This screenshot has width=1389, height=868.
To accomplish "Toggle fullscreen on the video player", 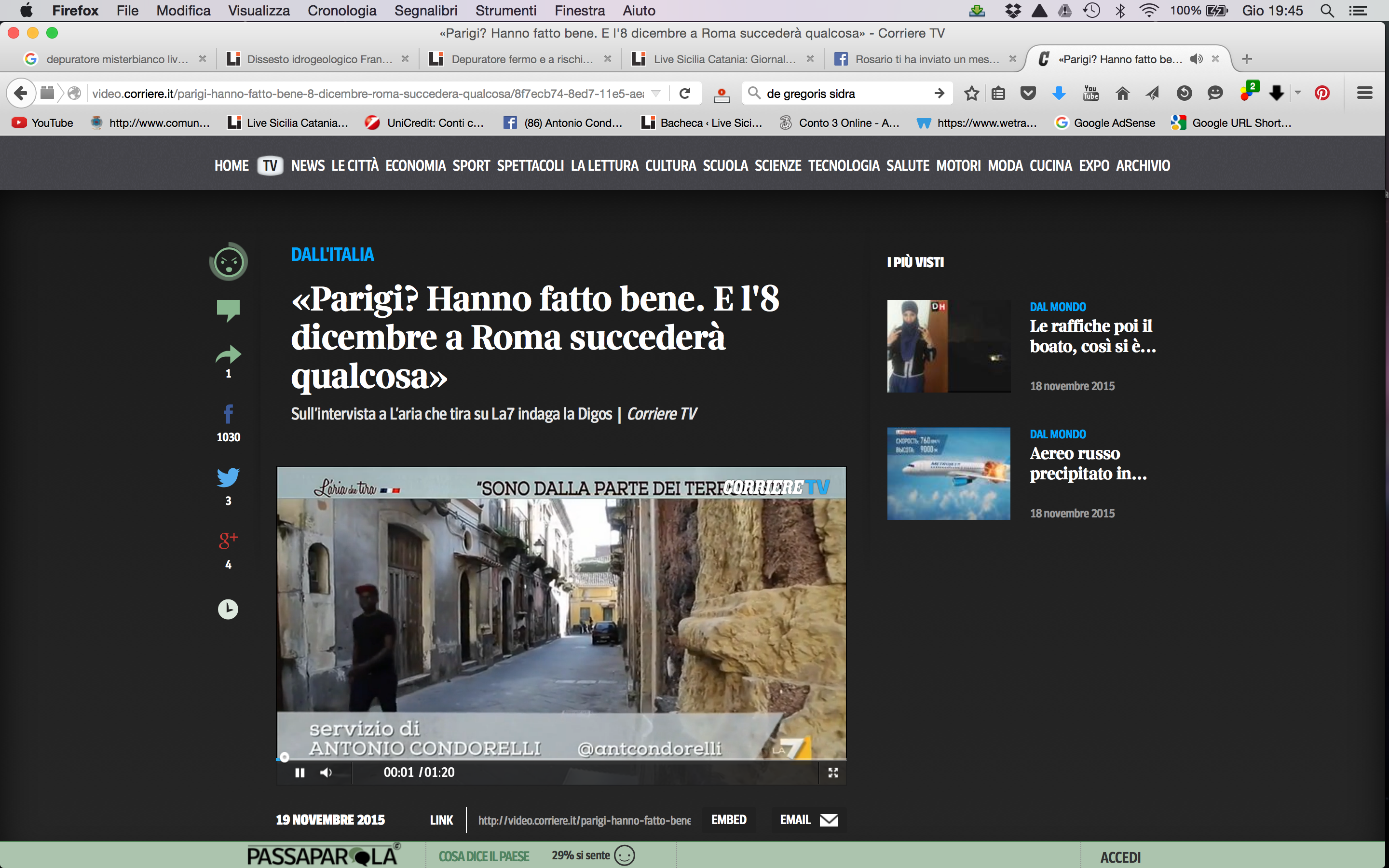I will 833,773.
